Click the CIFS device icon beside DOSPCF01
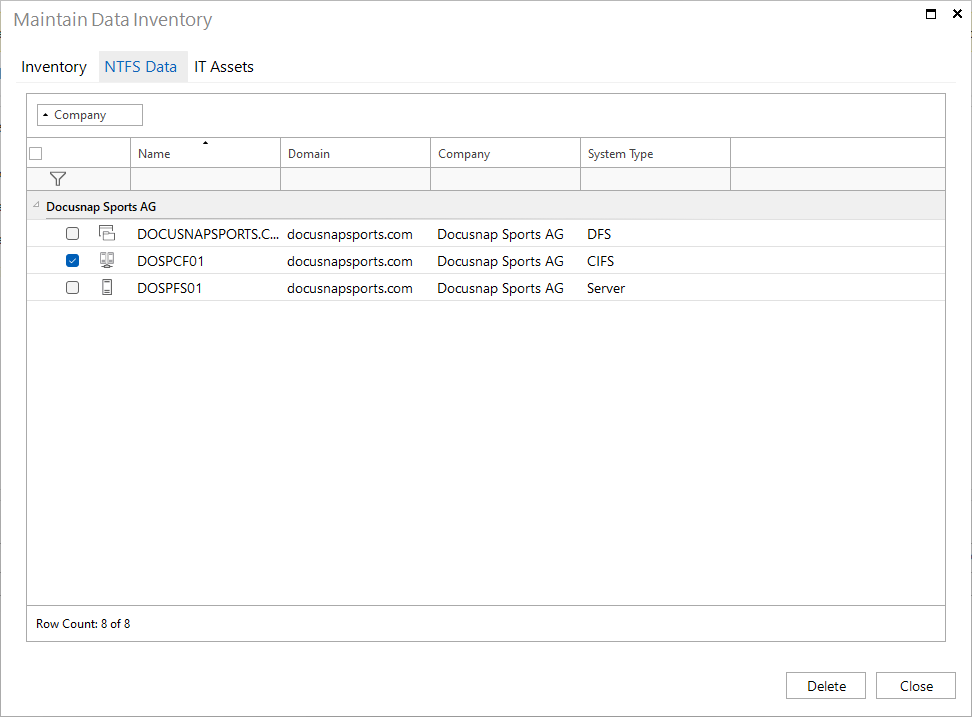 (x=107, y=260)
